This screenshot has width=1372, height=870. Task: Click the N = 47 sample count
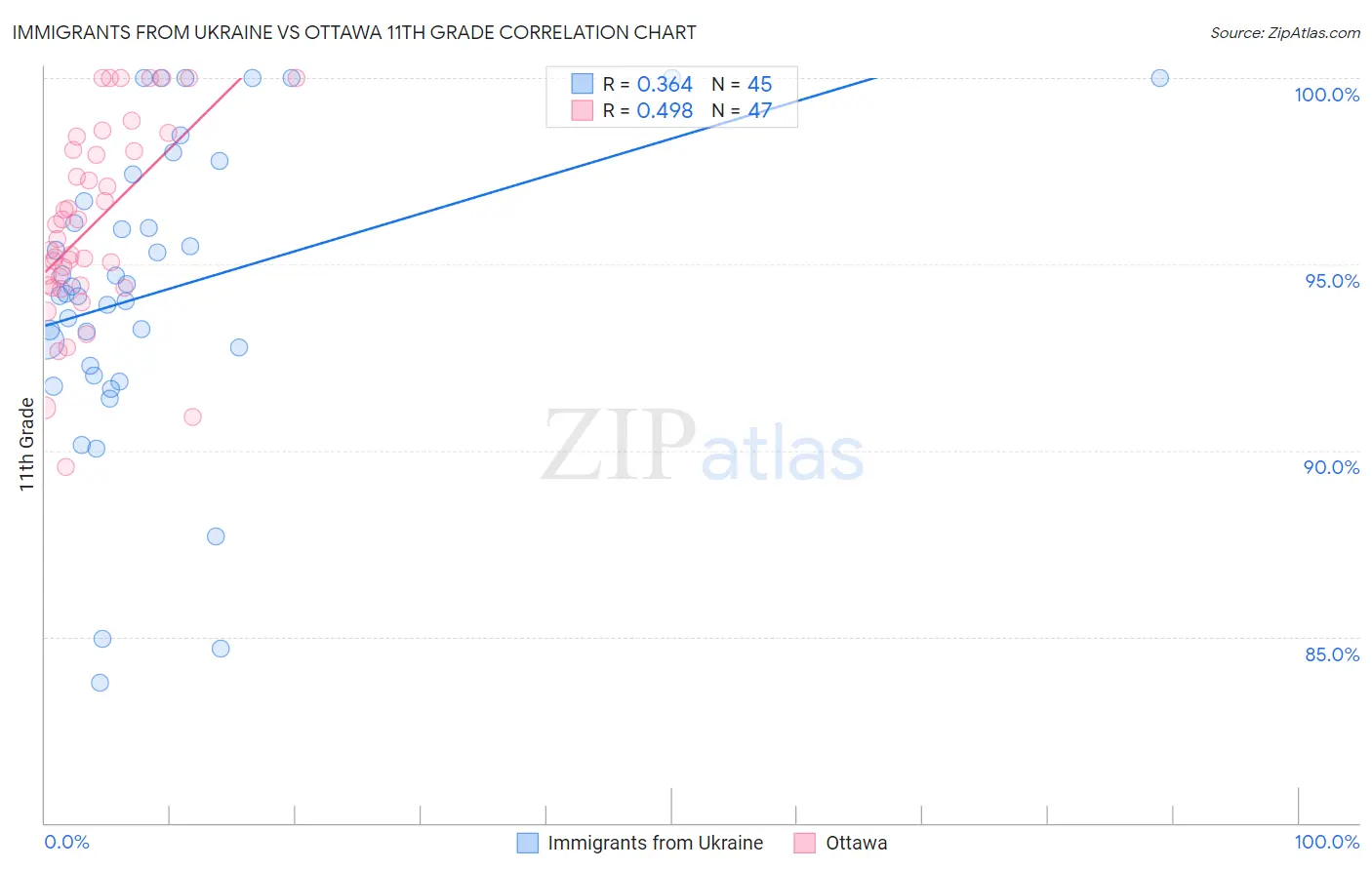(742, 110)
